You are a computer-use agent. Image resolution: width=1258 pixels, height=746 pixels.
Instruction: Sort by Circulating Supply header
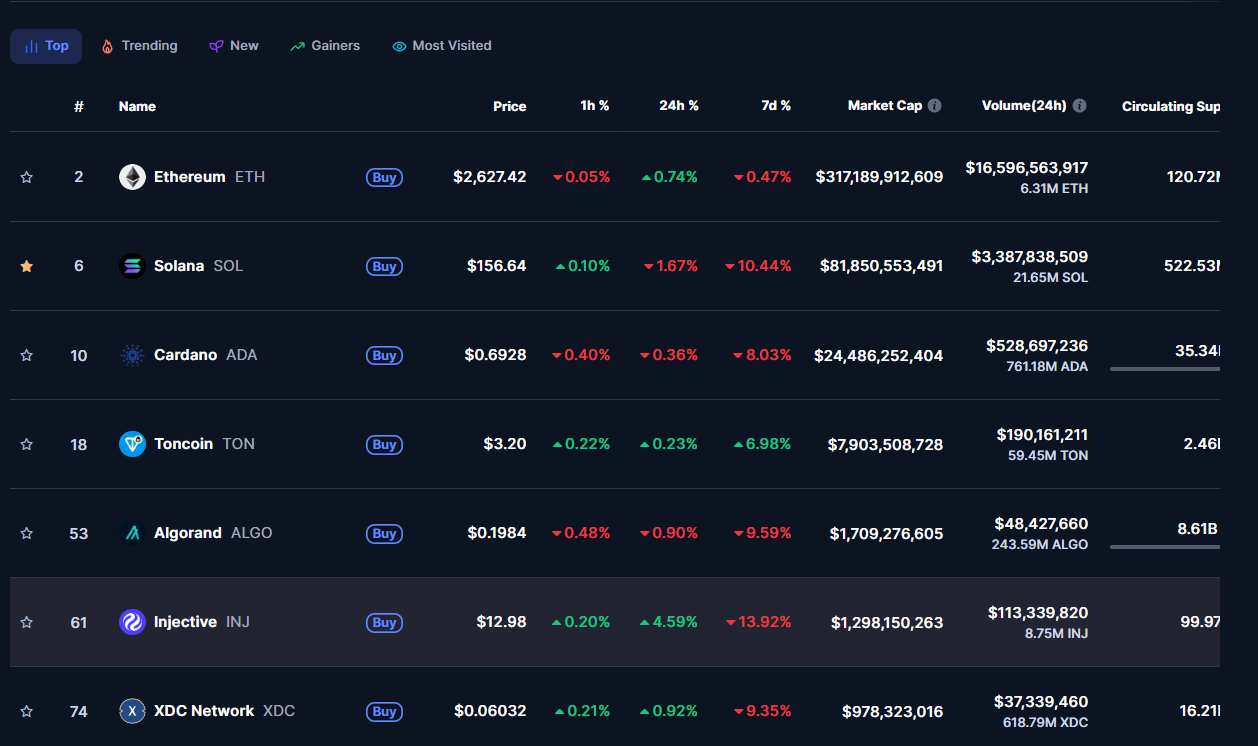1171,106
